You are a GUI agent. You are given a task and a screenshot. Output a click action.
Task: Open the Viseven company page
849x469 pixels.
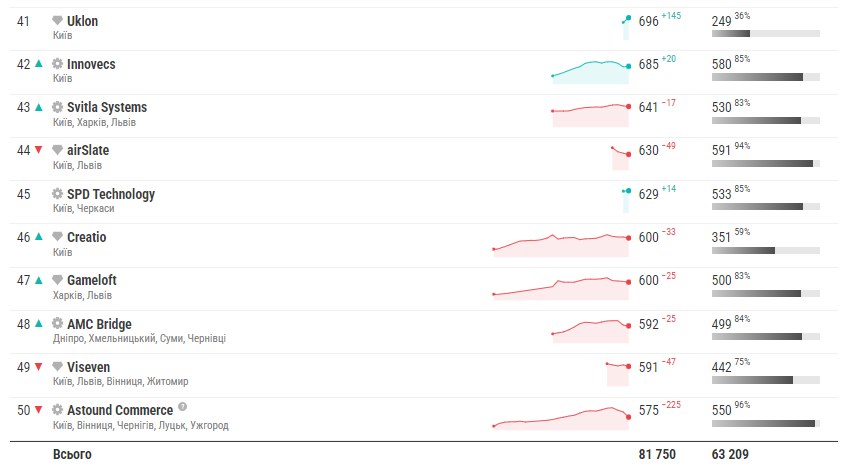(x=88, y=367)
